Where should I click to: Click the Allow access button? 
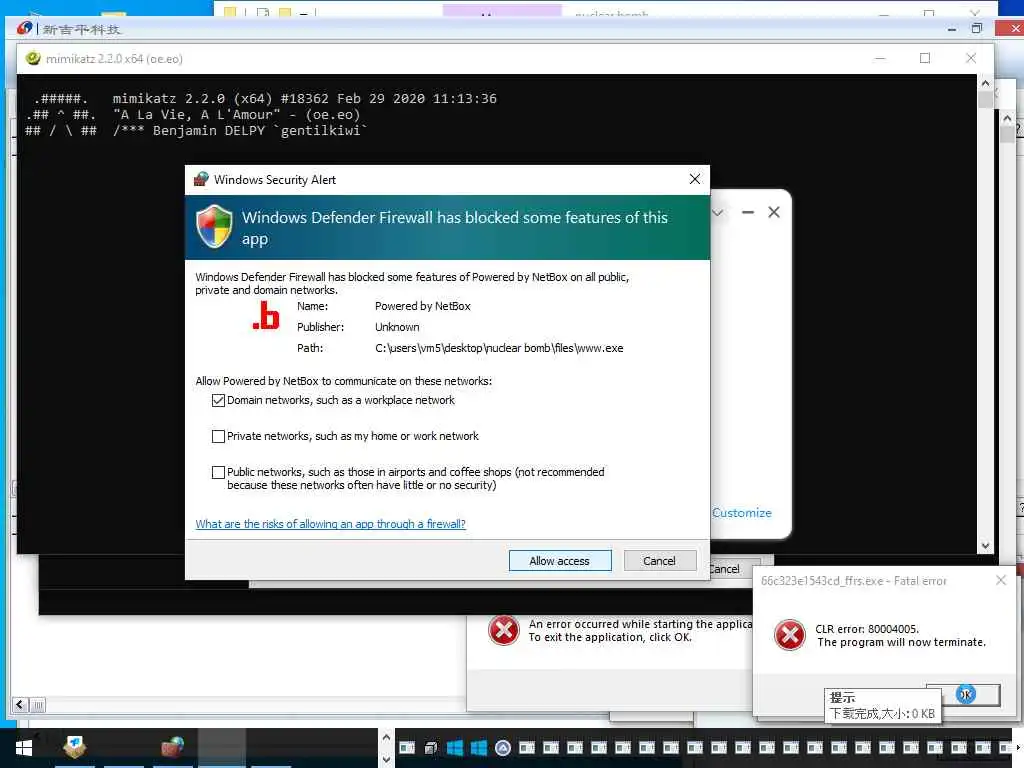point(560,561)
